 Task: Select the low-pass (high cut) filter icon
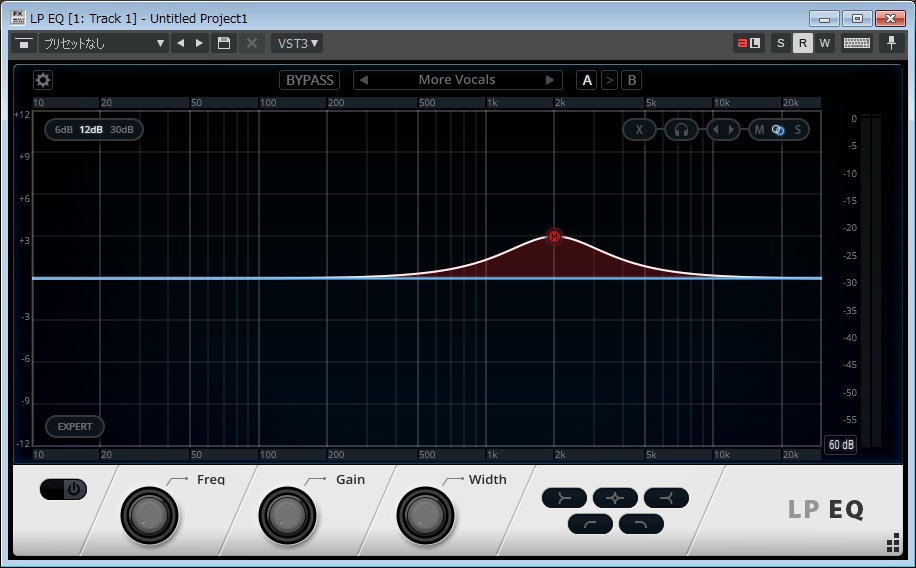(x=641, y=523)
